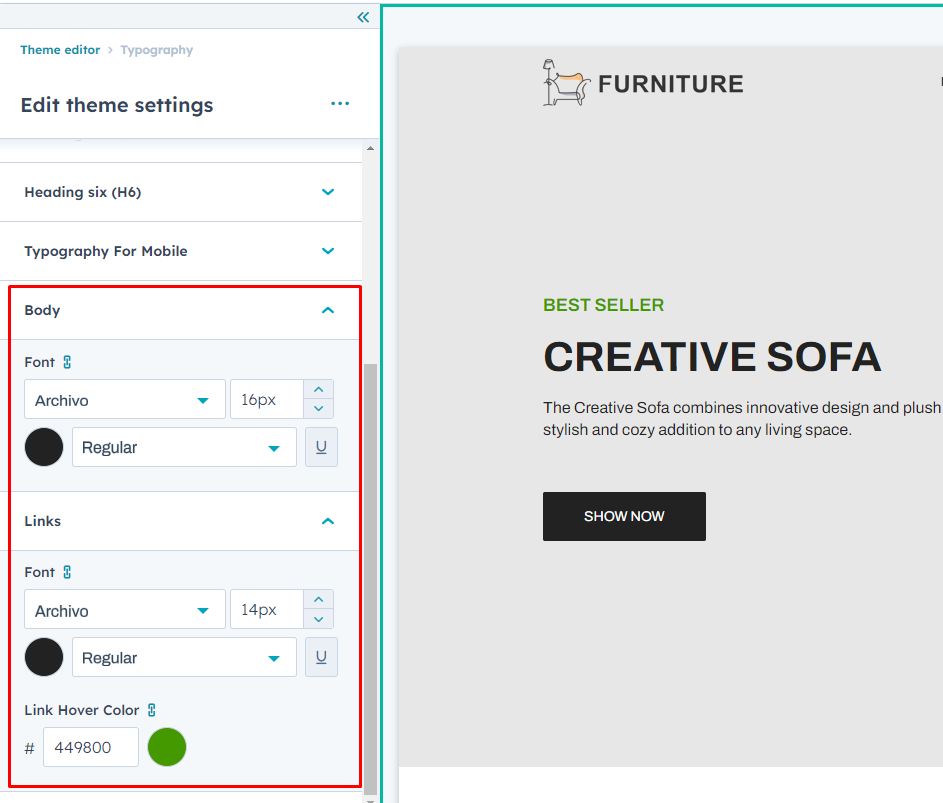This screenshot has width=943, height=803.
Task: Increase Body font size with up arrow
Action: point(318,391)
